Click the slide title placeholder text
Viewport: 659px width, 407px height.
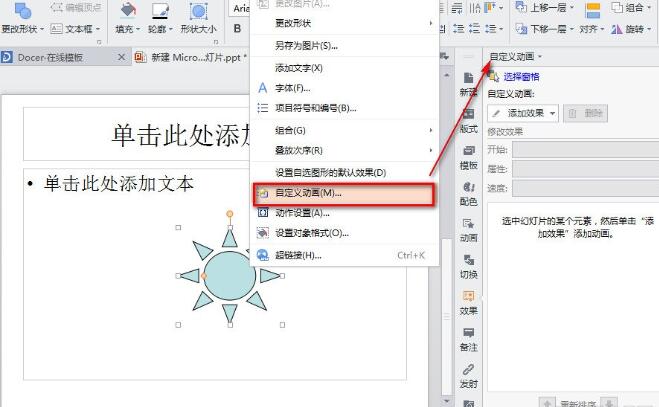(x=181, y=135)
